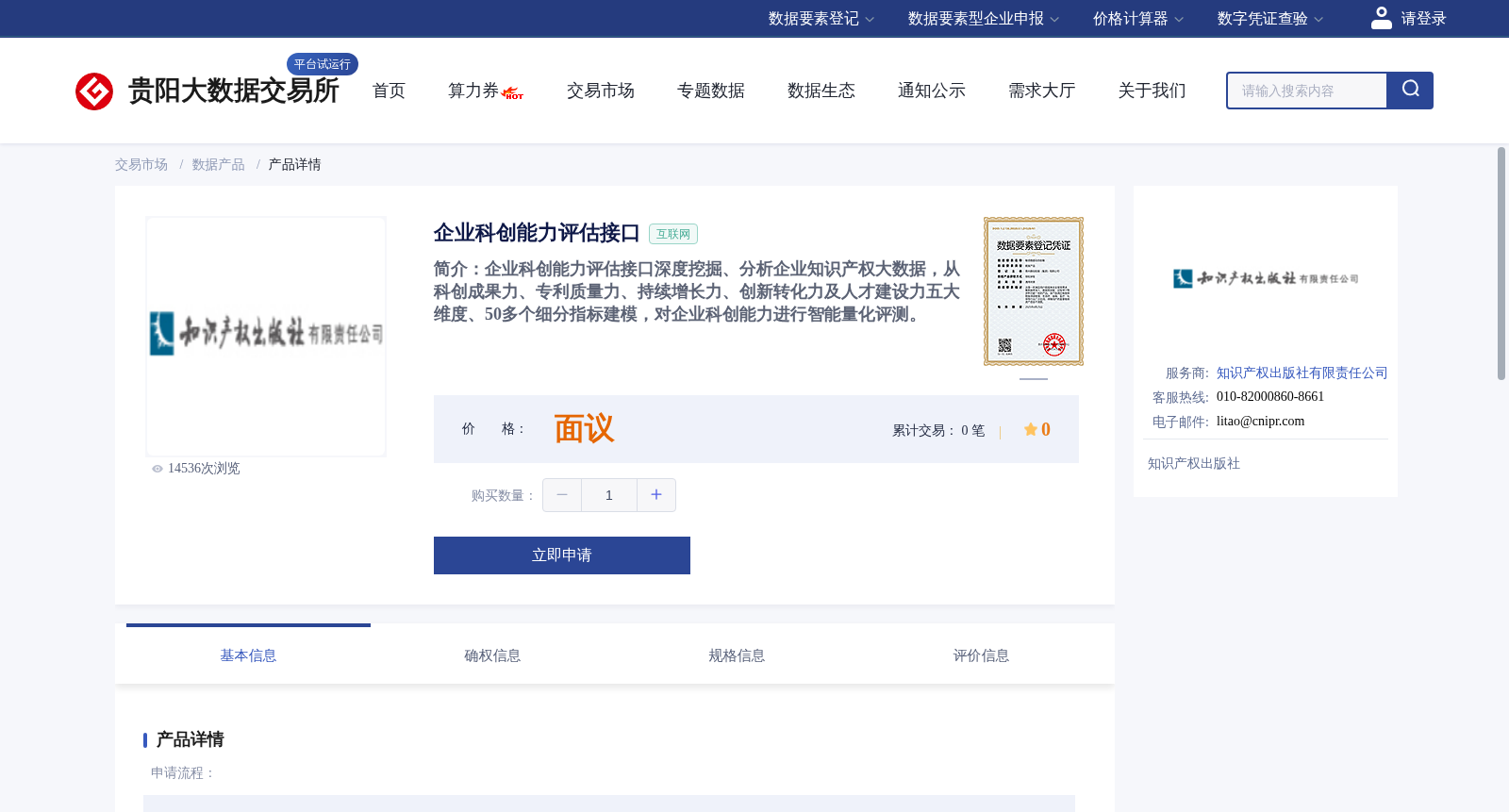Click the 产品详情 breadcrumb text
This screenshot has width=1509, height=812.
coord(295,165)
